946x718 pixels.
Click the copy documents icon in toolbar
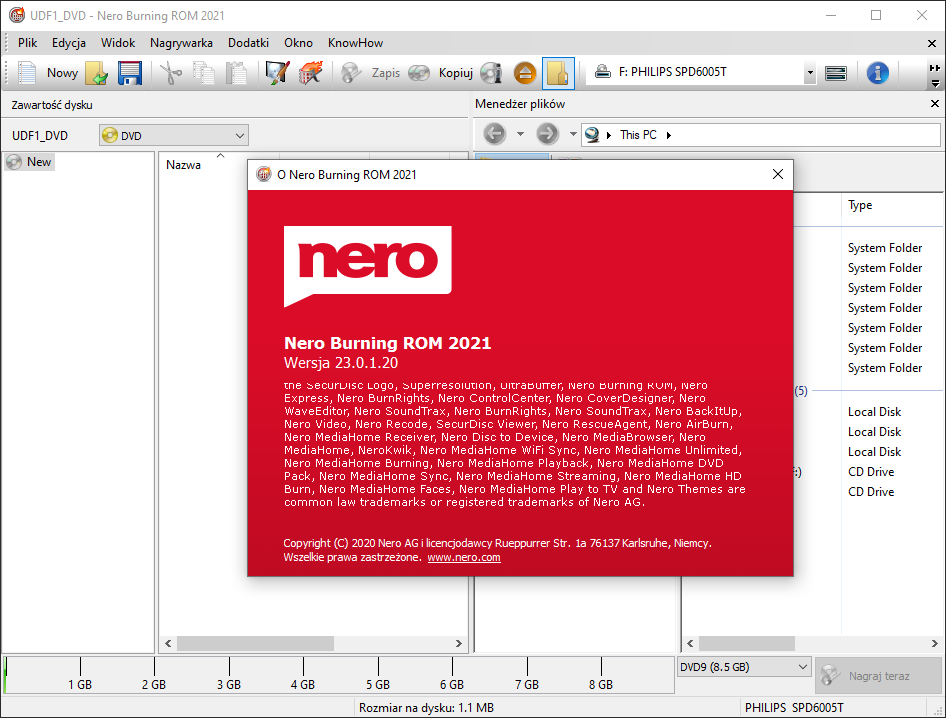tap(204, 73)
